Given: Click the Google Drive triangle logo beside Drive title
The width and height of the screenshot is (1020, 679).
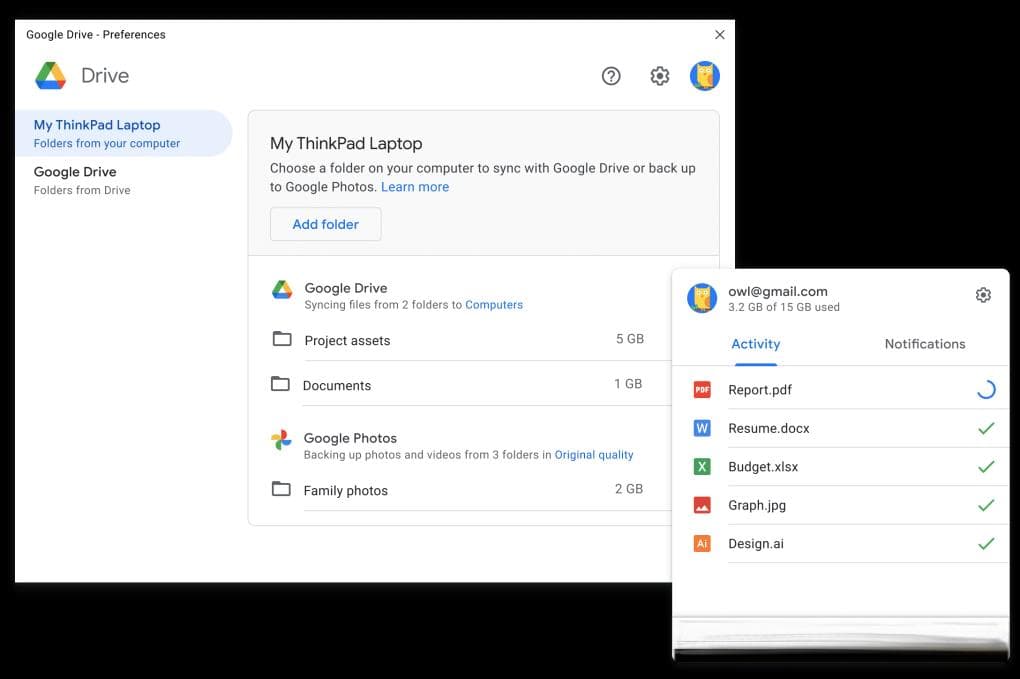Looking at the screenshot, I should 51,75.
